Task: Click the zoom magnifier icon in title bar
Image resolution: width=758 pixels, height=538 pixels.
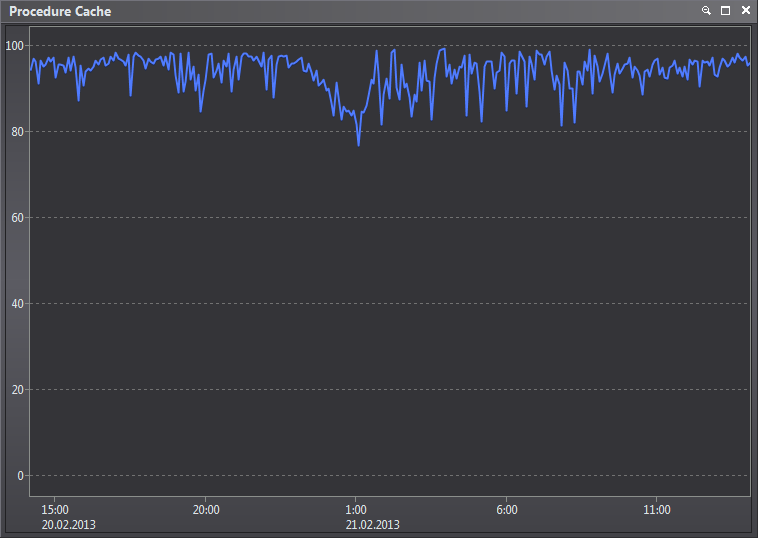Action: pyautogui.click(x=706, y=10)
